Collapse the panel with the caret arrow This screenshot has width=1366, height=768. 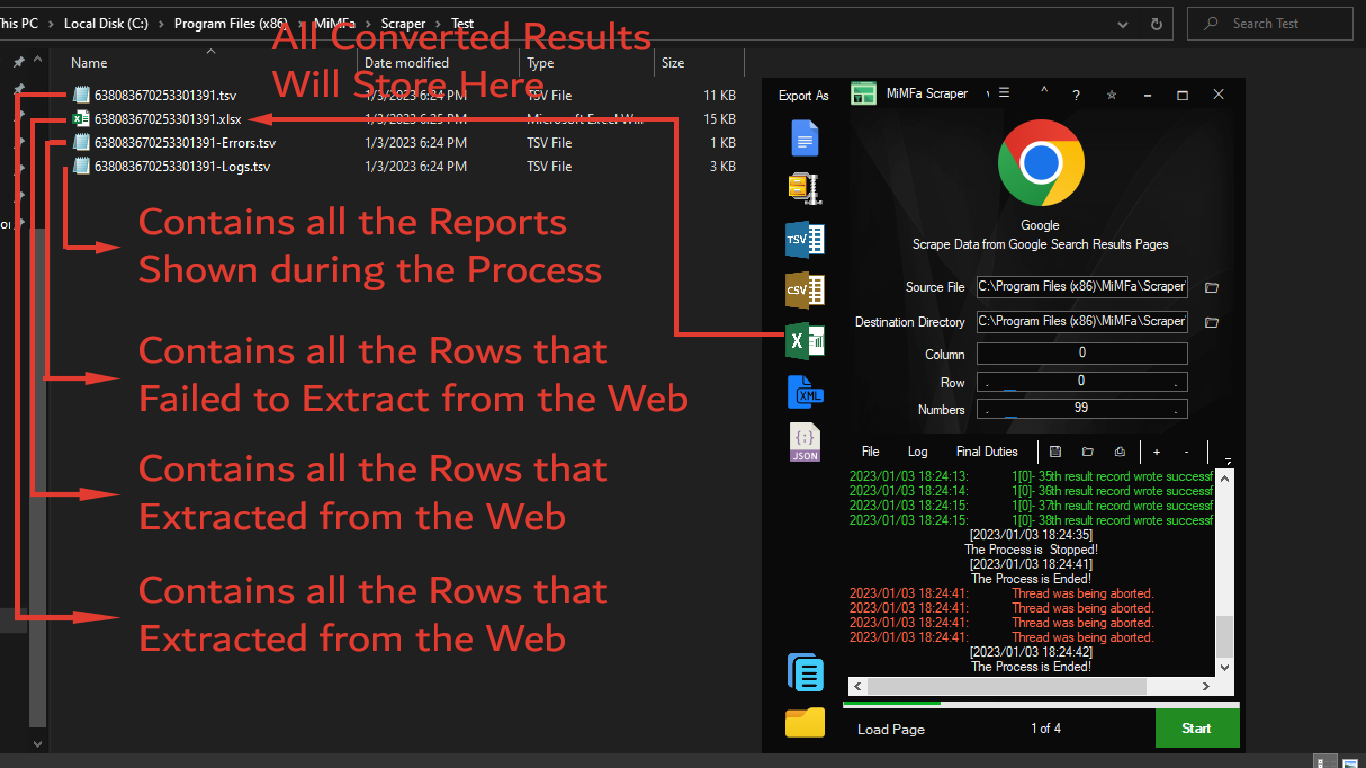[1044, 92]
